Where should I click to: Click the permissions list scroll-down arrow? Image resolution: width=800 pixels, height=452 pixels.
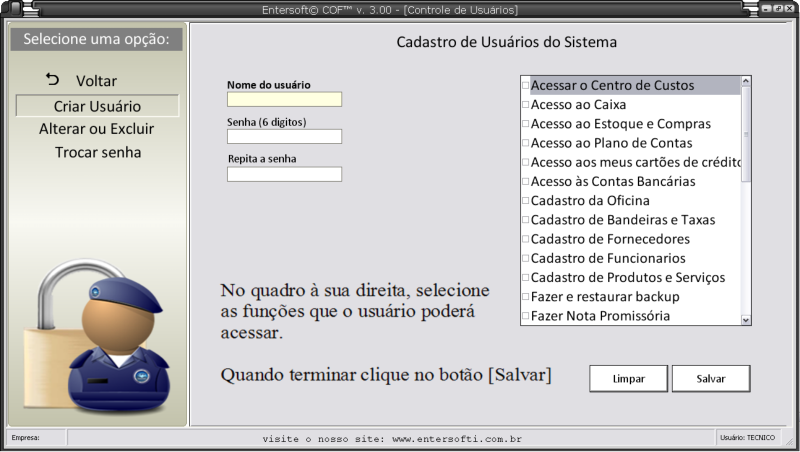coord(745,320)
